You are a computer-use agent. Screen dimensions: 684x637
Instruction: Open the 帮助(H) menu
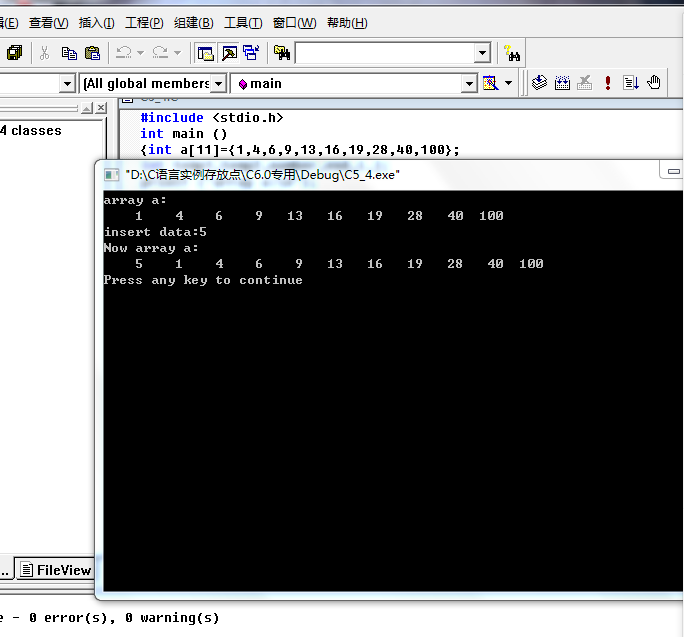pyautogui.click(x=347, y=23)
